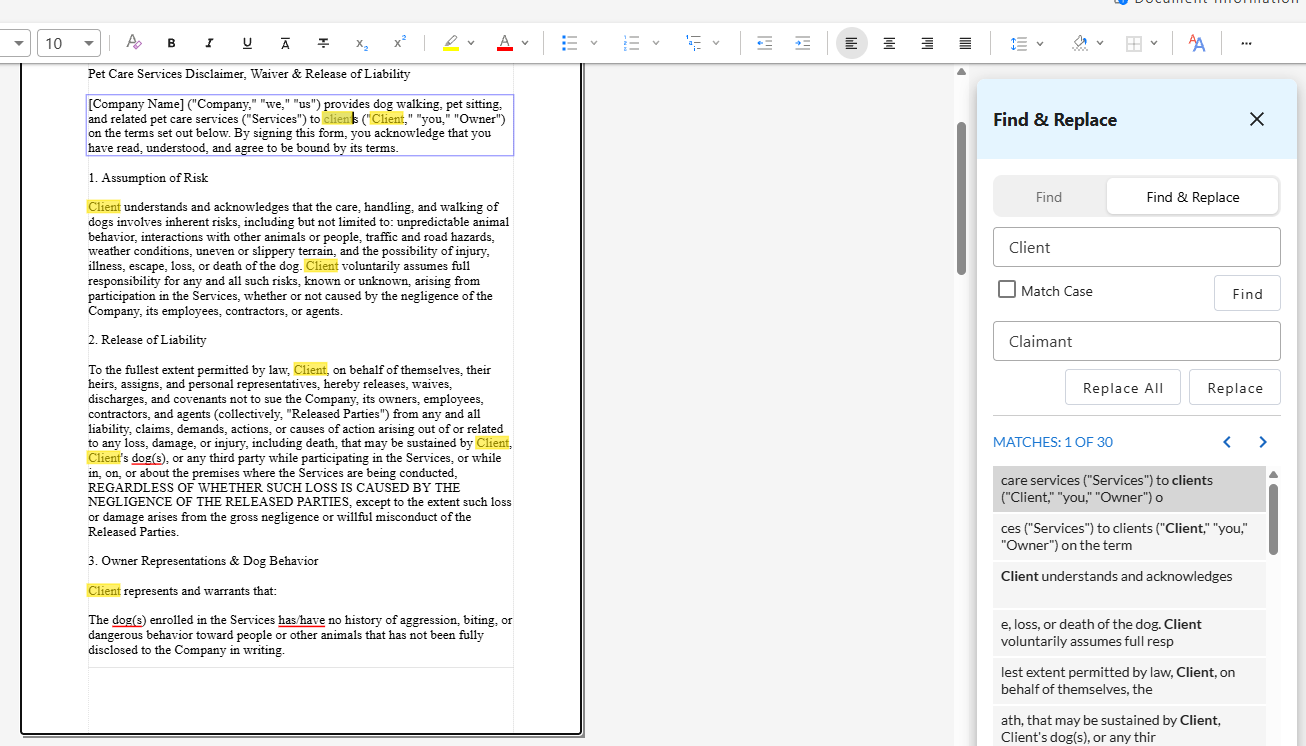
Task: Enable the Match Case checkbox
Action: [1007, 290]
